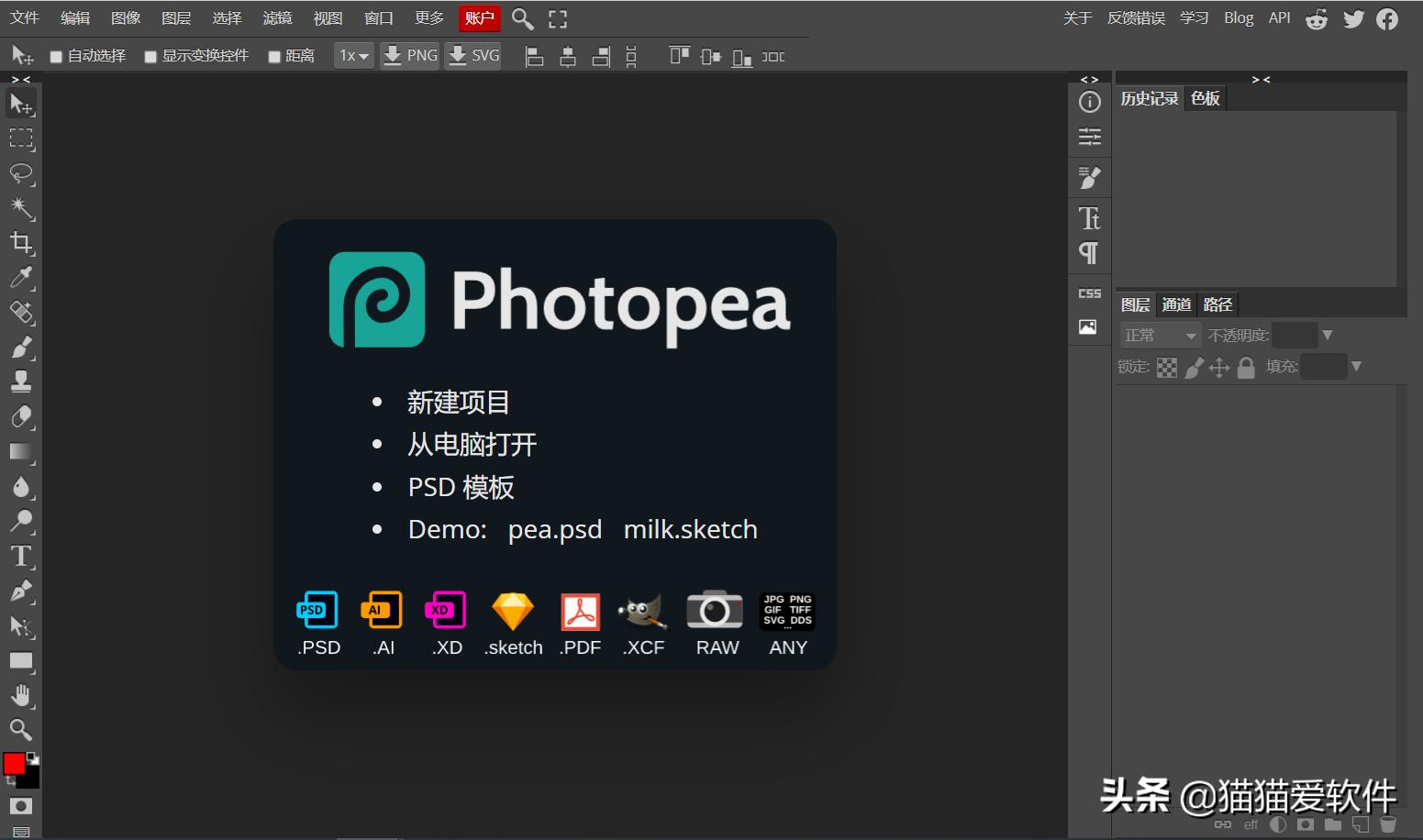Open the info panel icon
Image resolution: width=1423 pixels, height=840 pixels.
coord(1089,102)
